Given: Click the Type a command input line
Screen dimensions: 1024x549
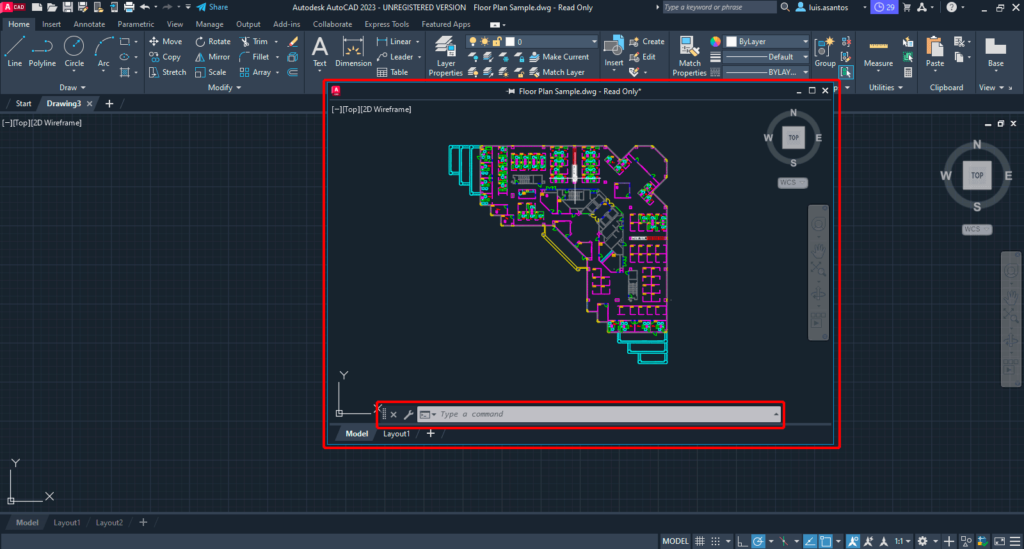Looking at the screenshot, I should [599, 414].
